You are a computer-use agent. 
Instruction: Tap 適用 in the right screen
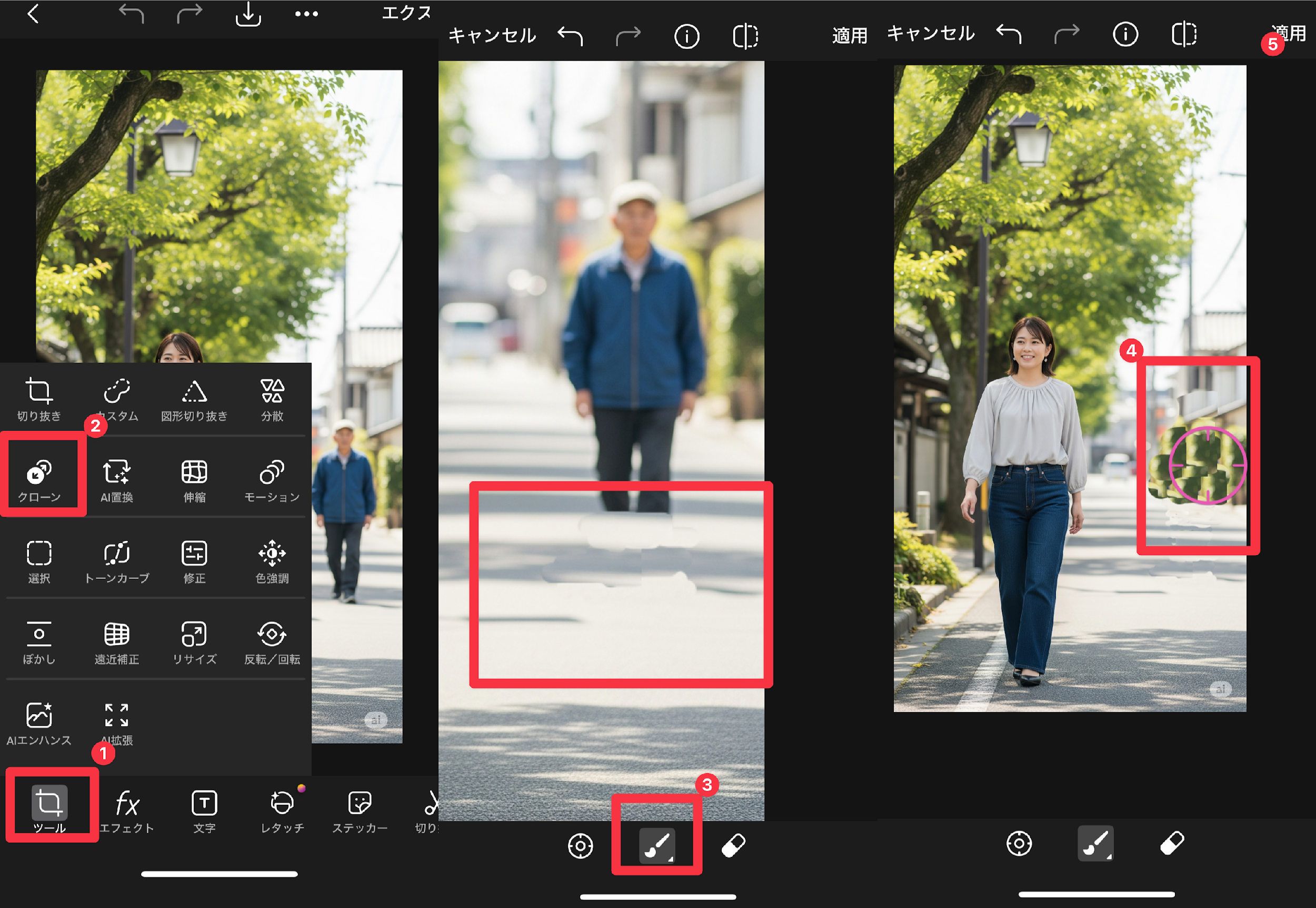pos(1289,34)
